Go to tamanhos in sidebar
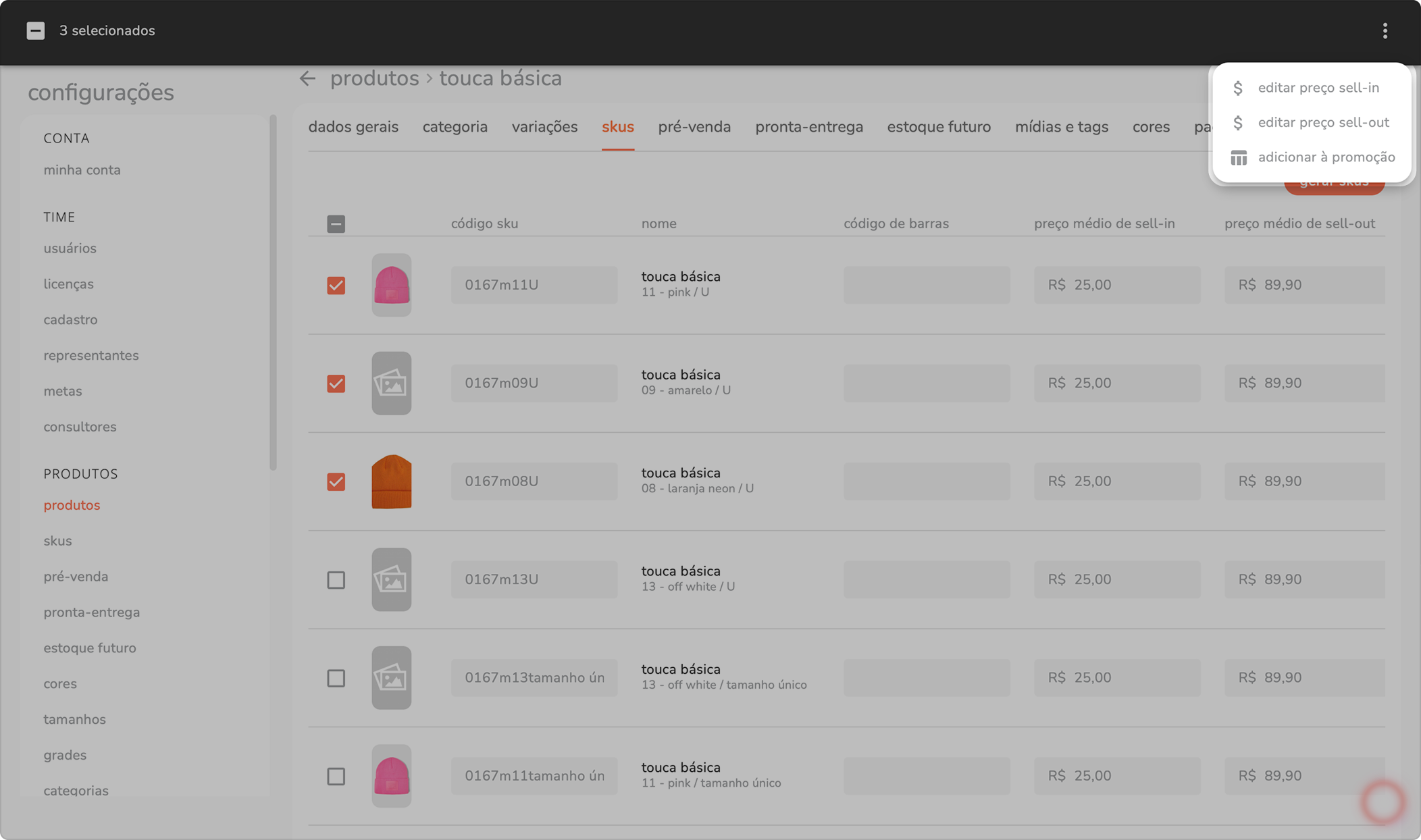 [75, 720]
